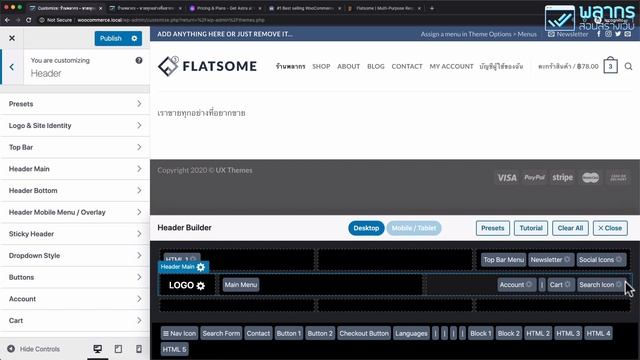Open the BLOG menu item
This screenshot has height=360, width=640.
[376, 66]
